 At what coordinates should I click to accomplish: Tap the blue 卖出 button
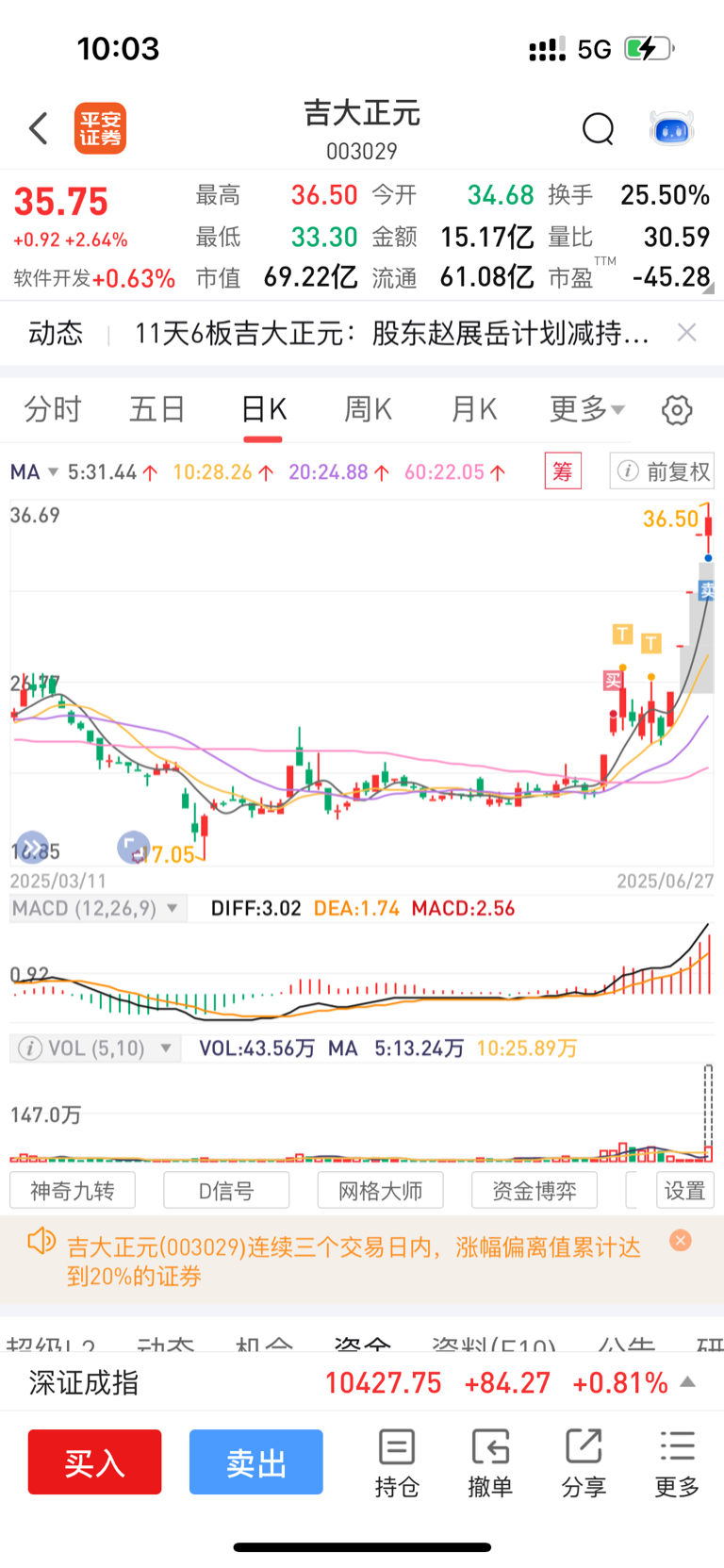click(x=256, y=1462)
